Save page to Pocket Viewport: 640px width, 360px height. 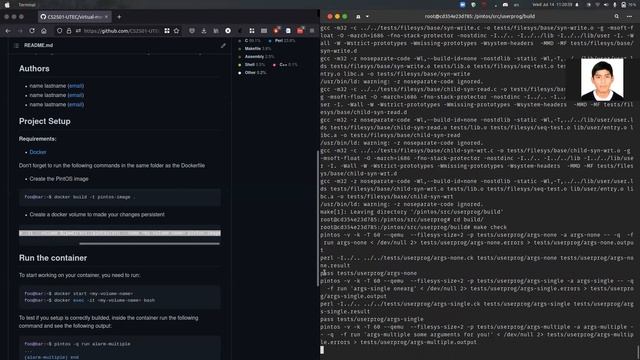click(192, 31)
